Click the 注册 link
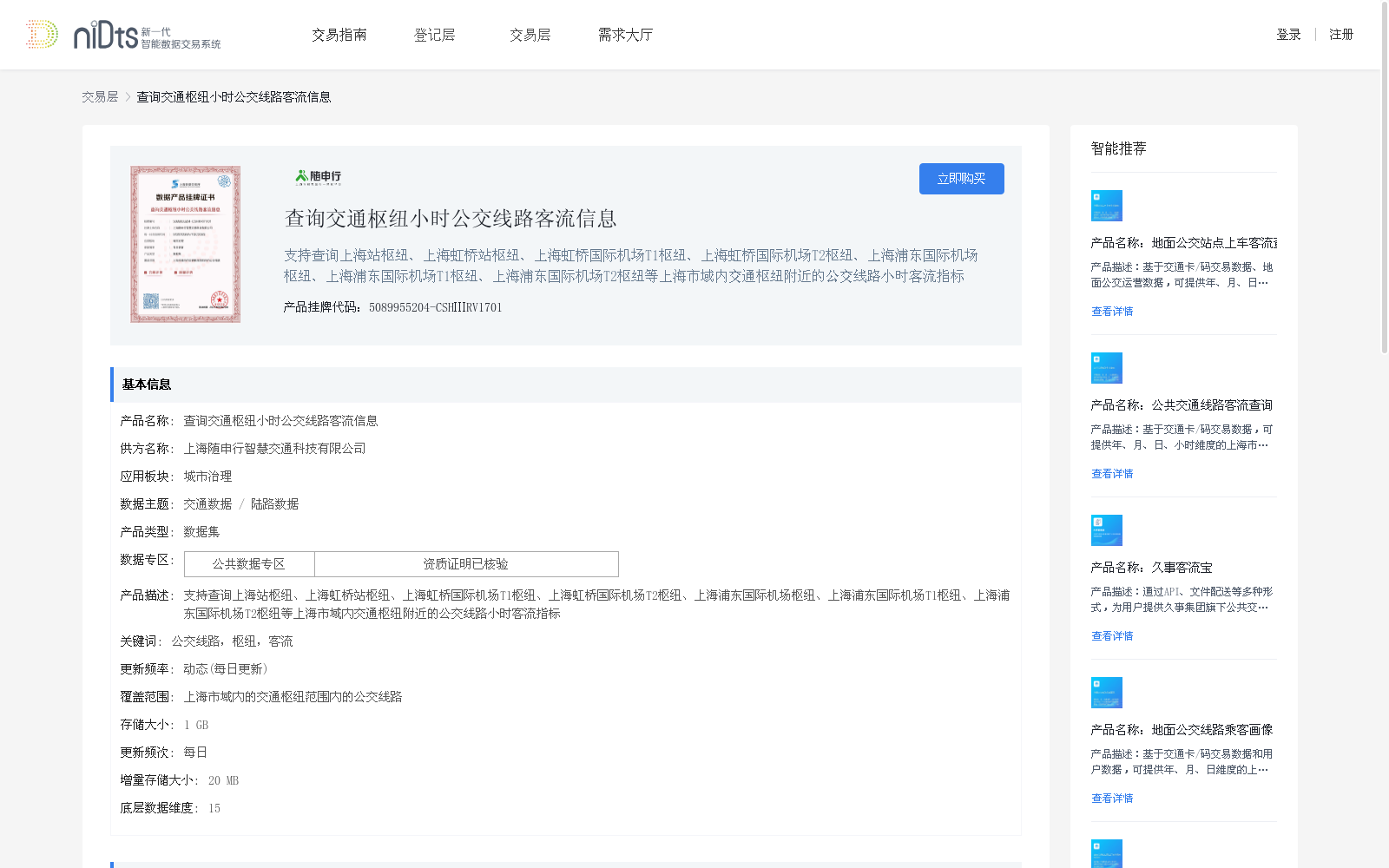1389x868 pixels. click(x=1341, y=34)
